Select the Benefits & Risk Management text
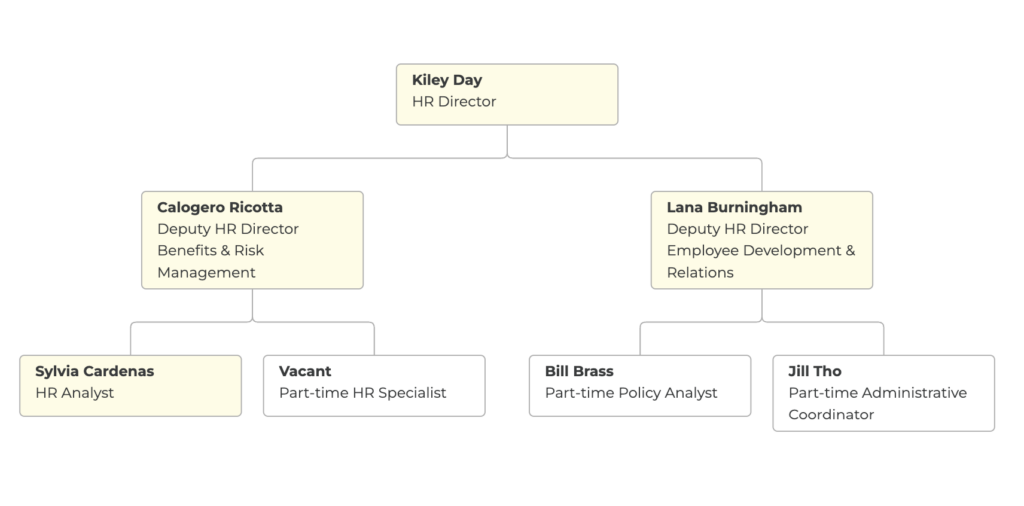Screen dimensions: 1024x506 [x=211, y=261]
